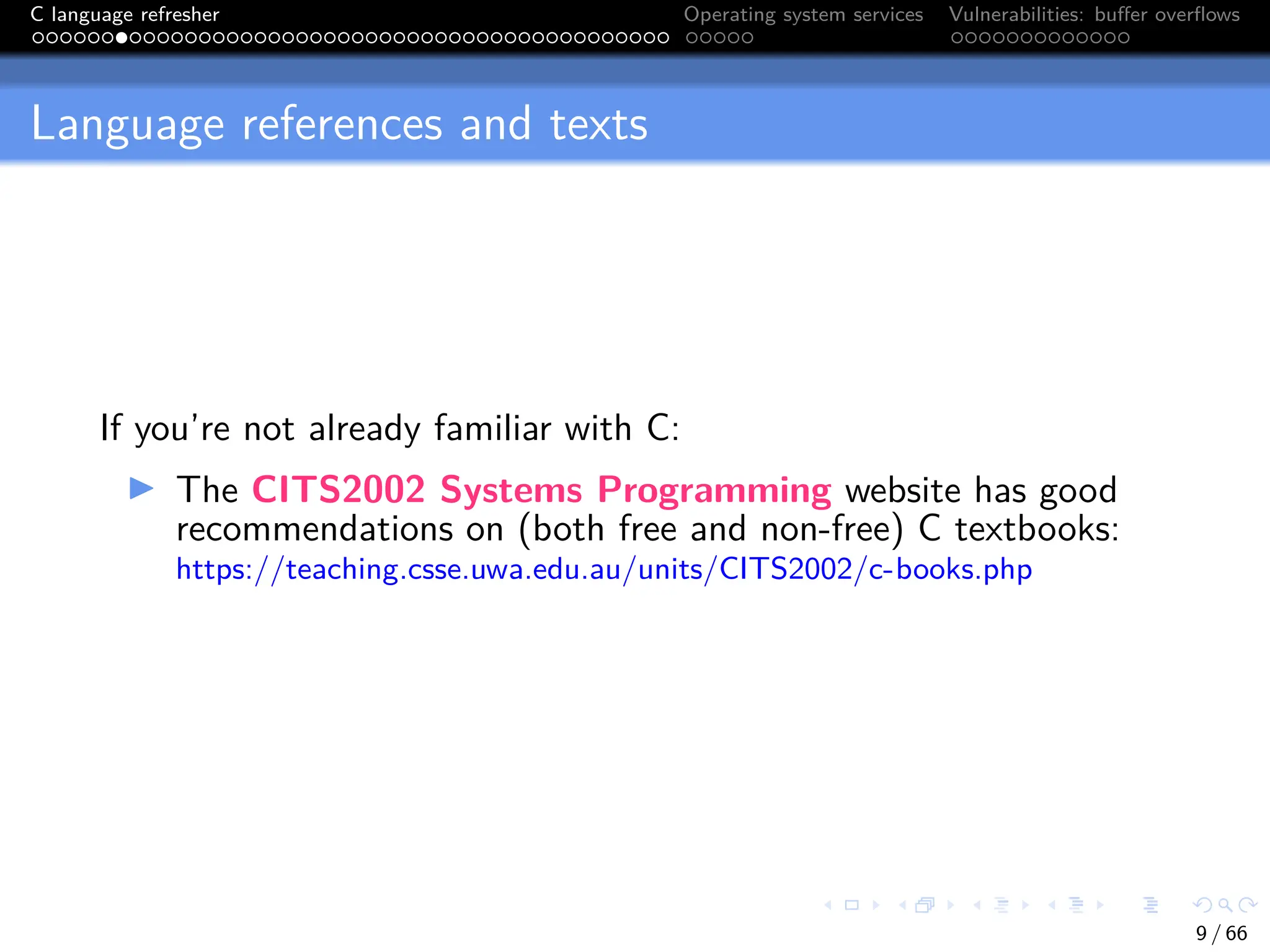The image size is (1270, 952).
Task: Click the stacked frames navigation icon
Action: pyautogui.click(x=925, y=906)
